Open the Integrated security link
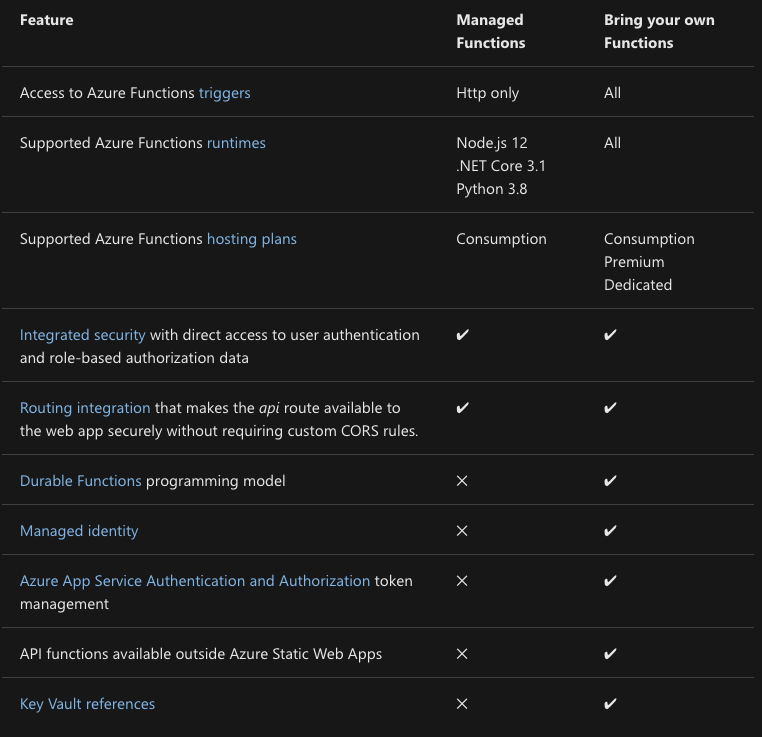Screen dimensions: 762x737 pos(83,335)
